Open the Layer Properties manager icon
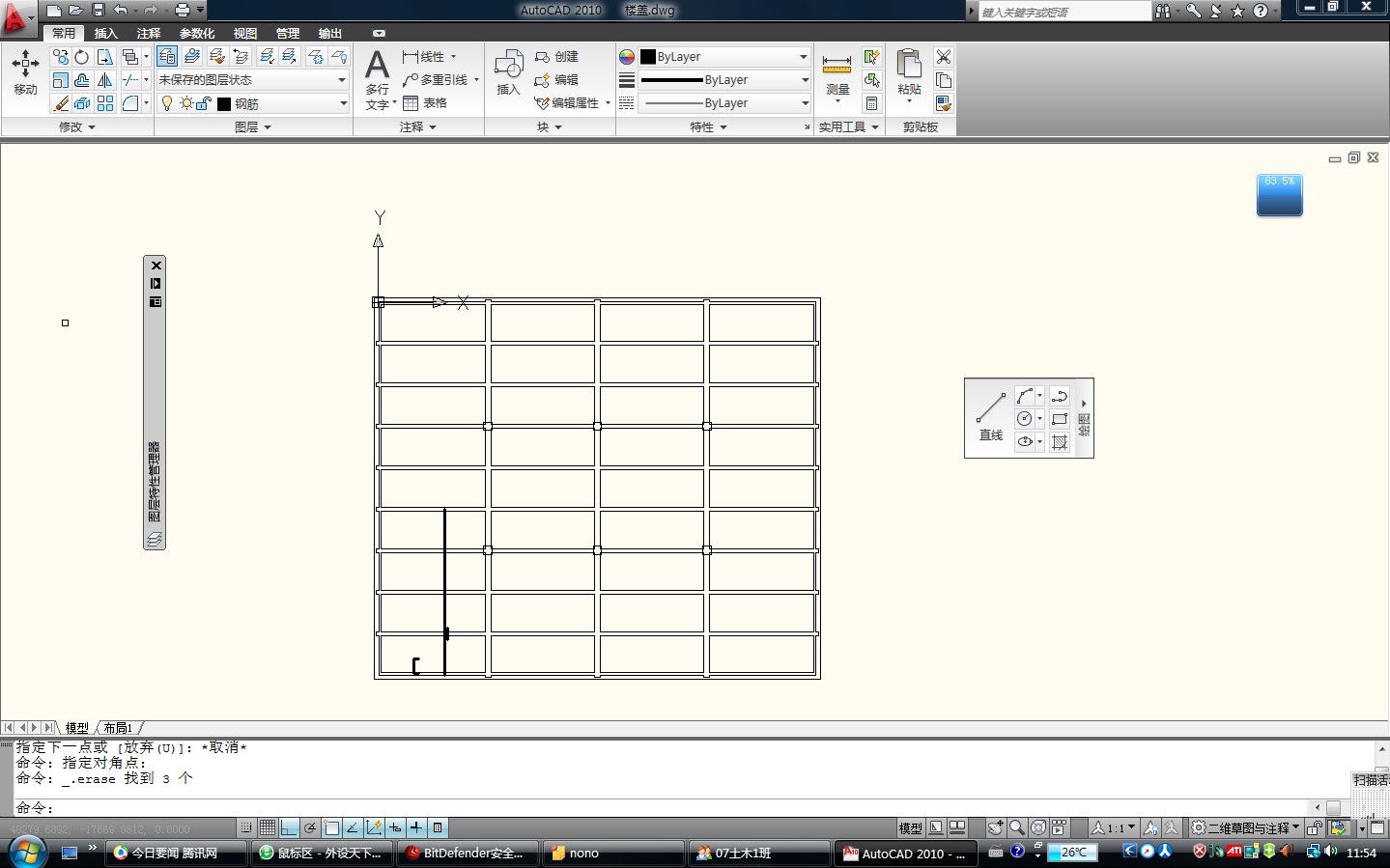1390x868 pixels. coord(167,57)
